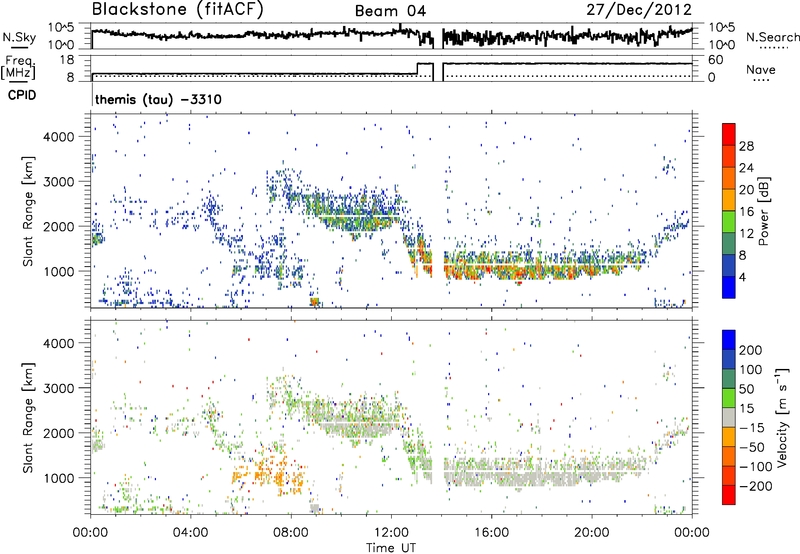Screen dimensions: 800x554
Task: Click the frequency step-up line near 13:00
Action: [x=417, y=69]
